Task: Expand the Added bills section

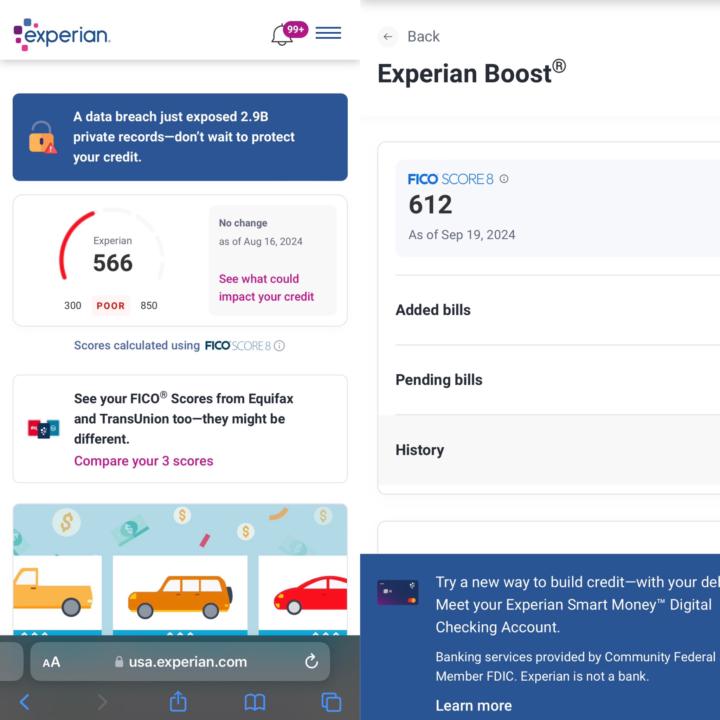Action: coord(433,310)
